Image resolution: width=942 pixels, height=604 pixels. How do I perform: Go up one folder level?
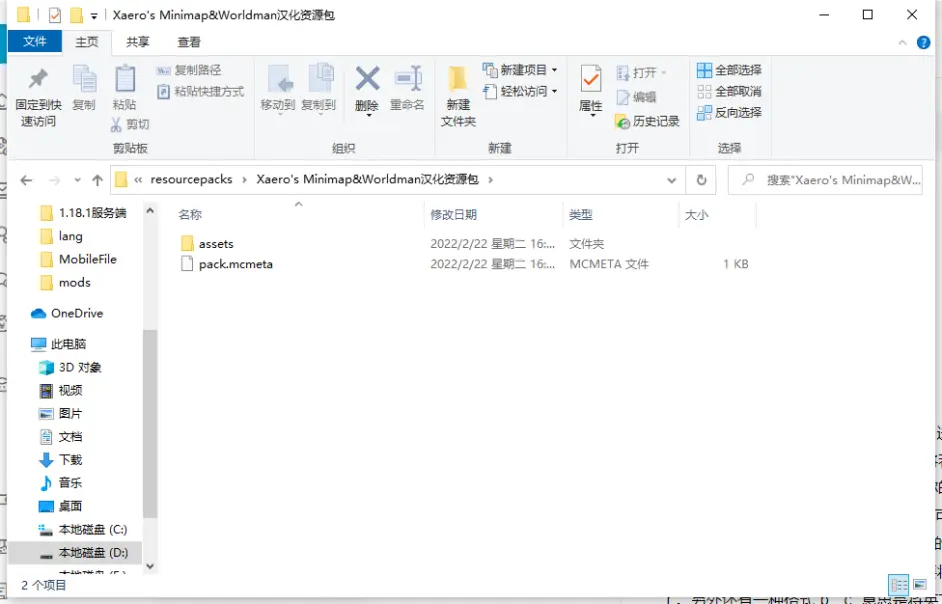[x=97, y=180]
